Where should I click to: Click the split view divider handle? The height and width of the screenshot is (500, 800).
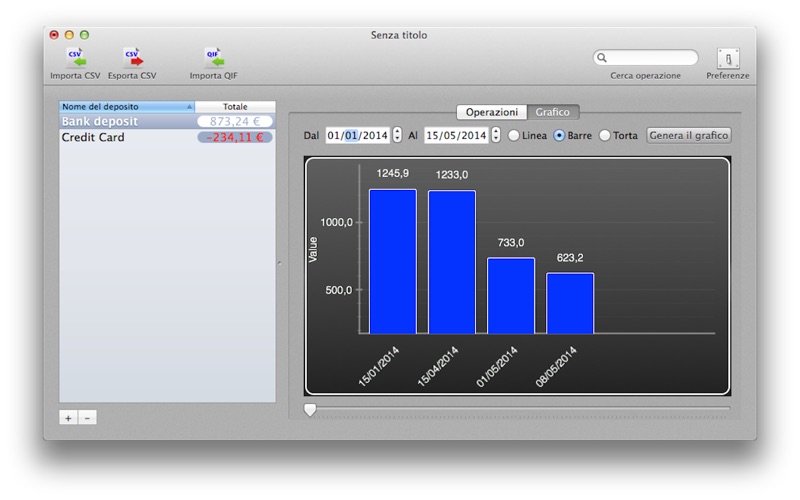280,263
